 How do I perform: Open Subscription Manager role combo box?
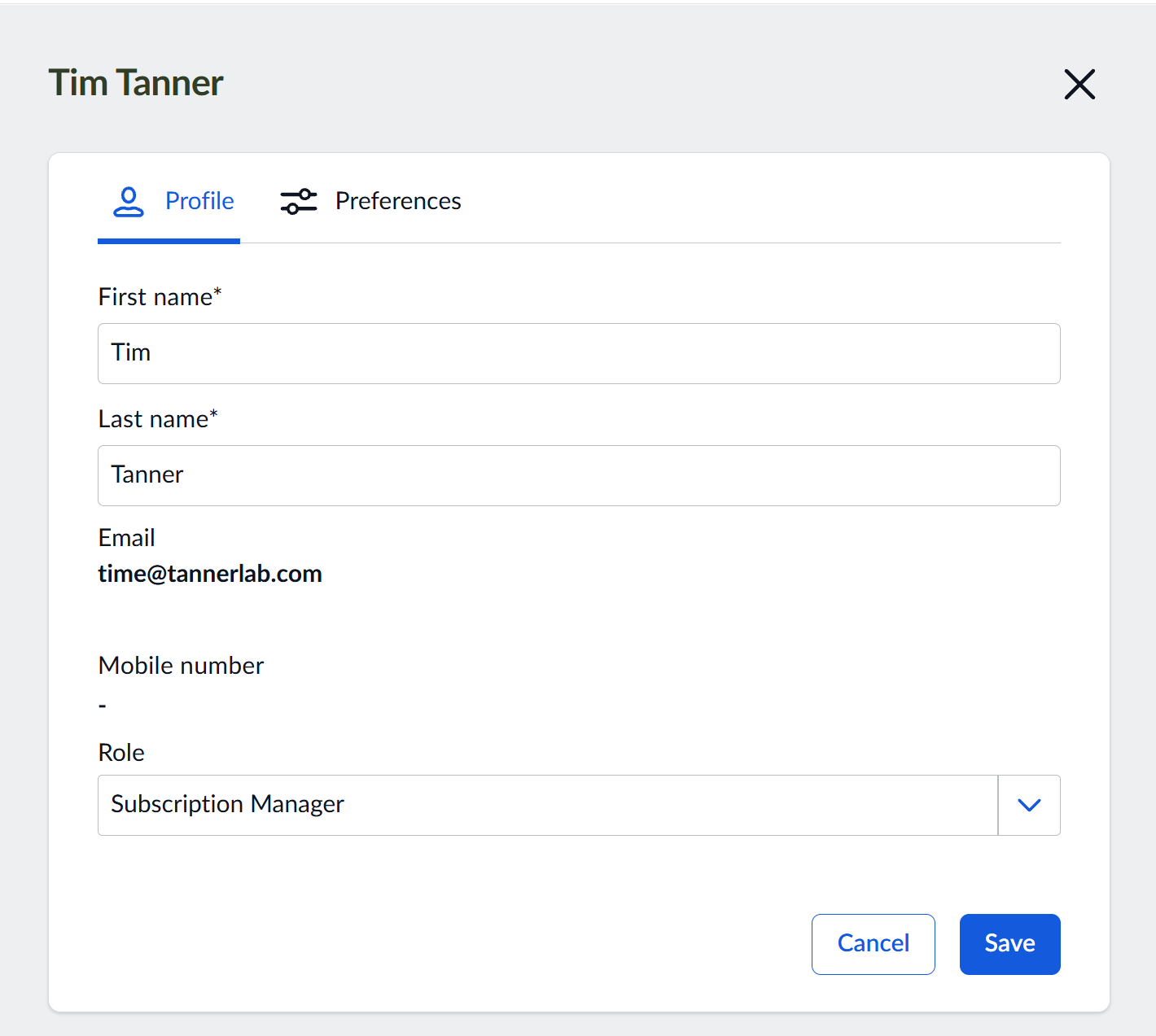tap(579, 805)
